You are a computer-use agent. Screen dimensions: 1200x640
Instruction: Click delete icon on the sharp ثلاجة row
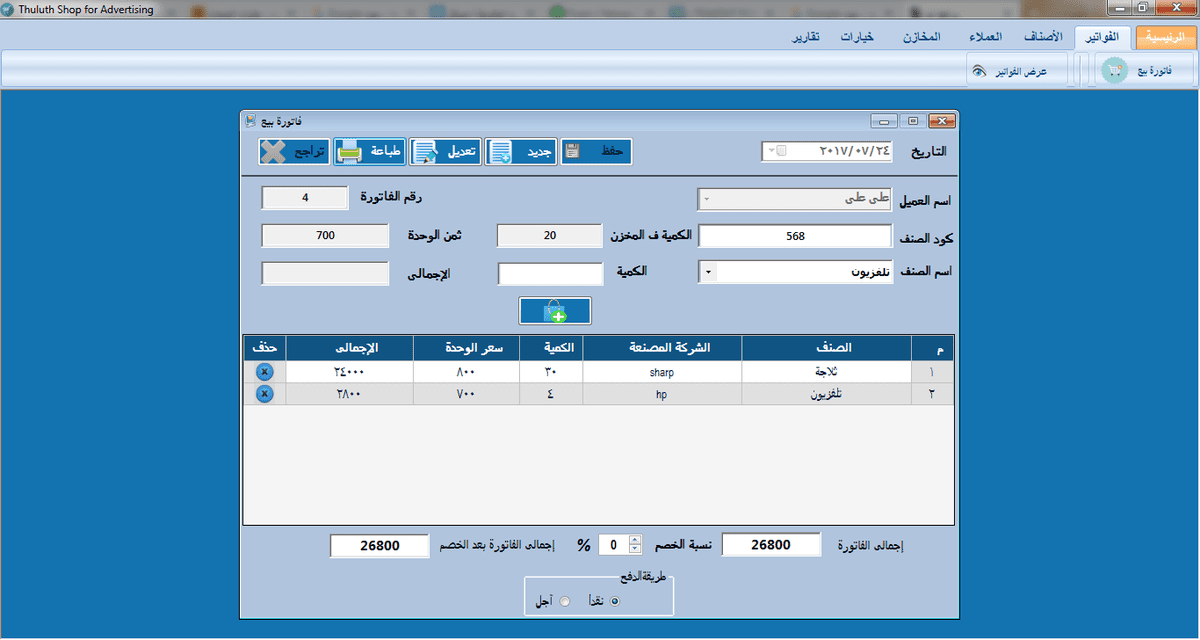tap(264, 371)
